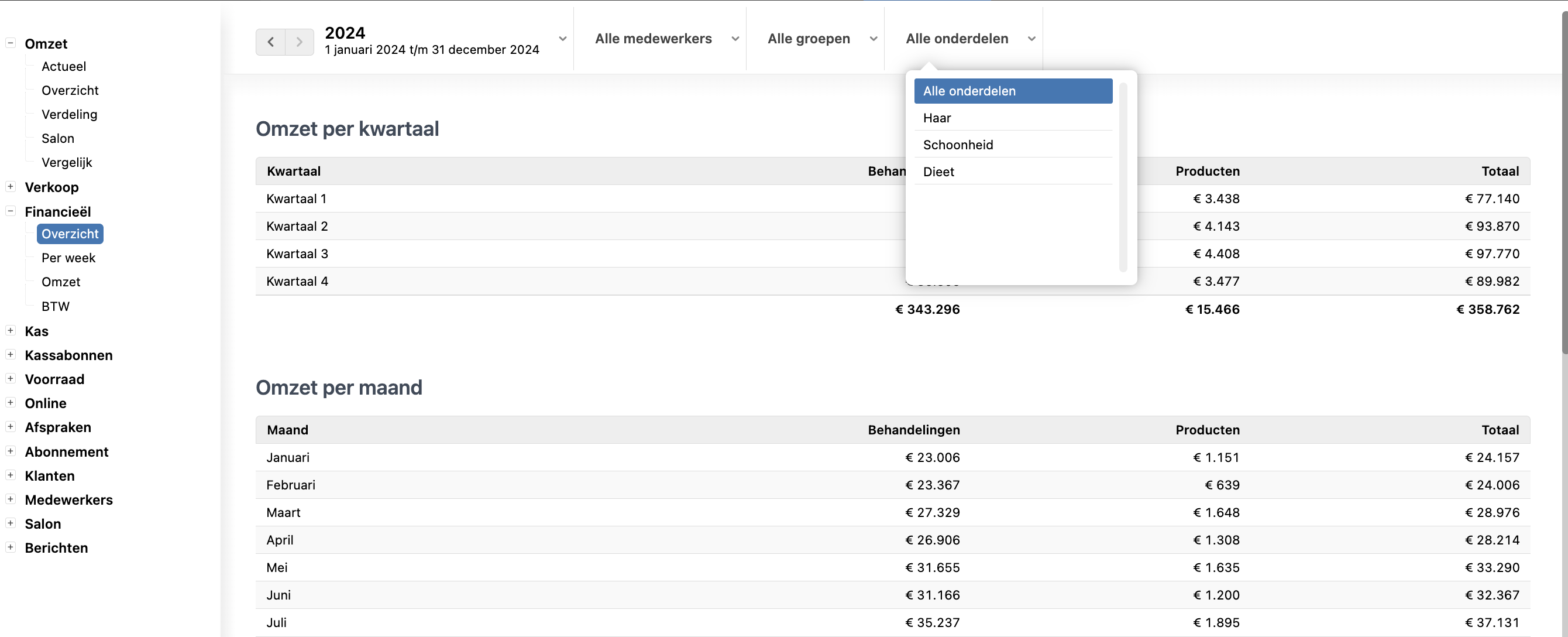Expand the Berichten section icon
Viewport: 1568px width, 637px height.
coord(11,547)
